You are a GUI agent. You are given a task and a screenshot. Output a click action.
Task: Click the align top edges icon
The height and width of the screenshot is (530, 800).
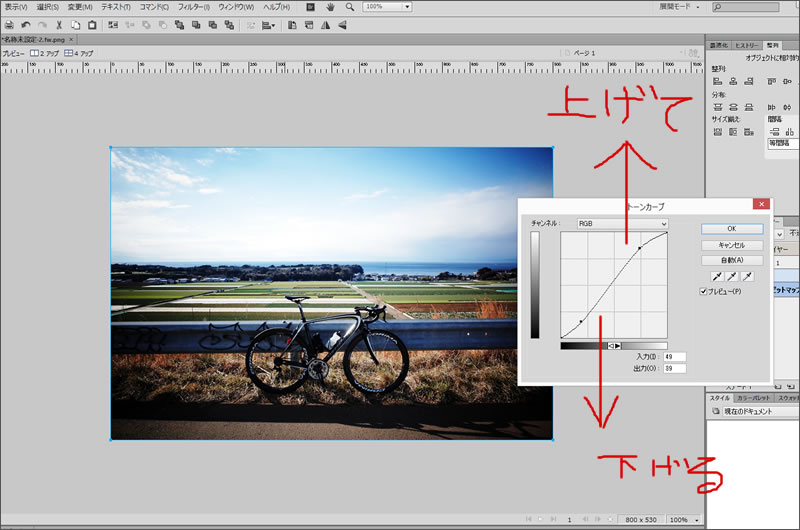[x=771, y=81]
